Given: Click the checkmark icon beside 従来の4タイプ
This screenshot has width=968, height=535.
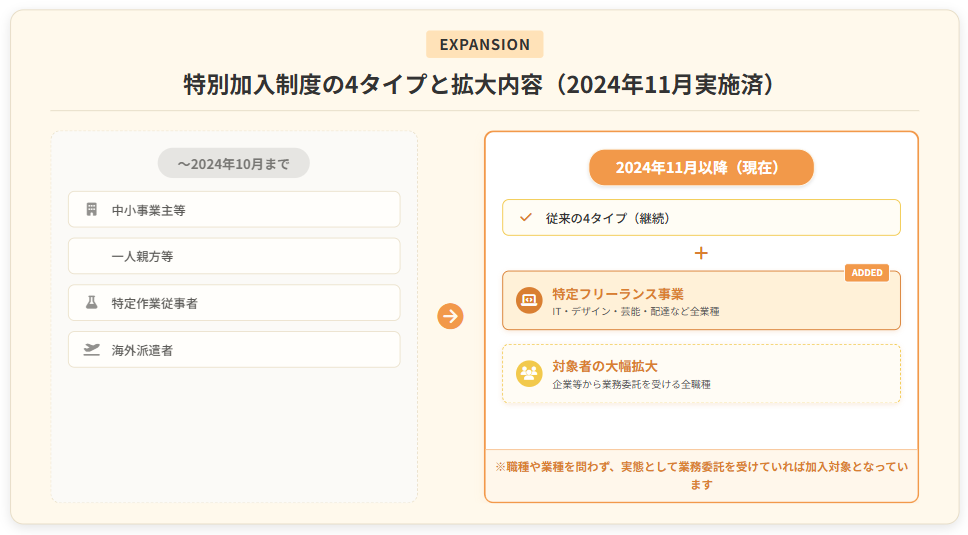Looking at the screenshot, I should click(x=526, y=217).
